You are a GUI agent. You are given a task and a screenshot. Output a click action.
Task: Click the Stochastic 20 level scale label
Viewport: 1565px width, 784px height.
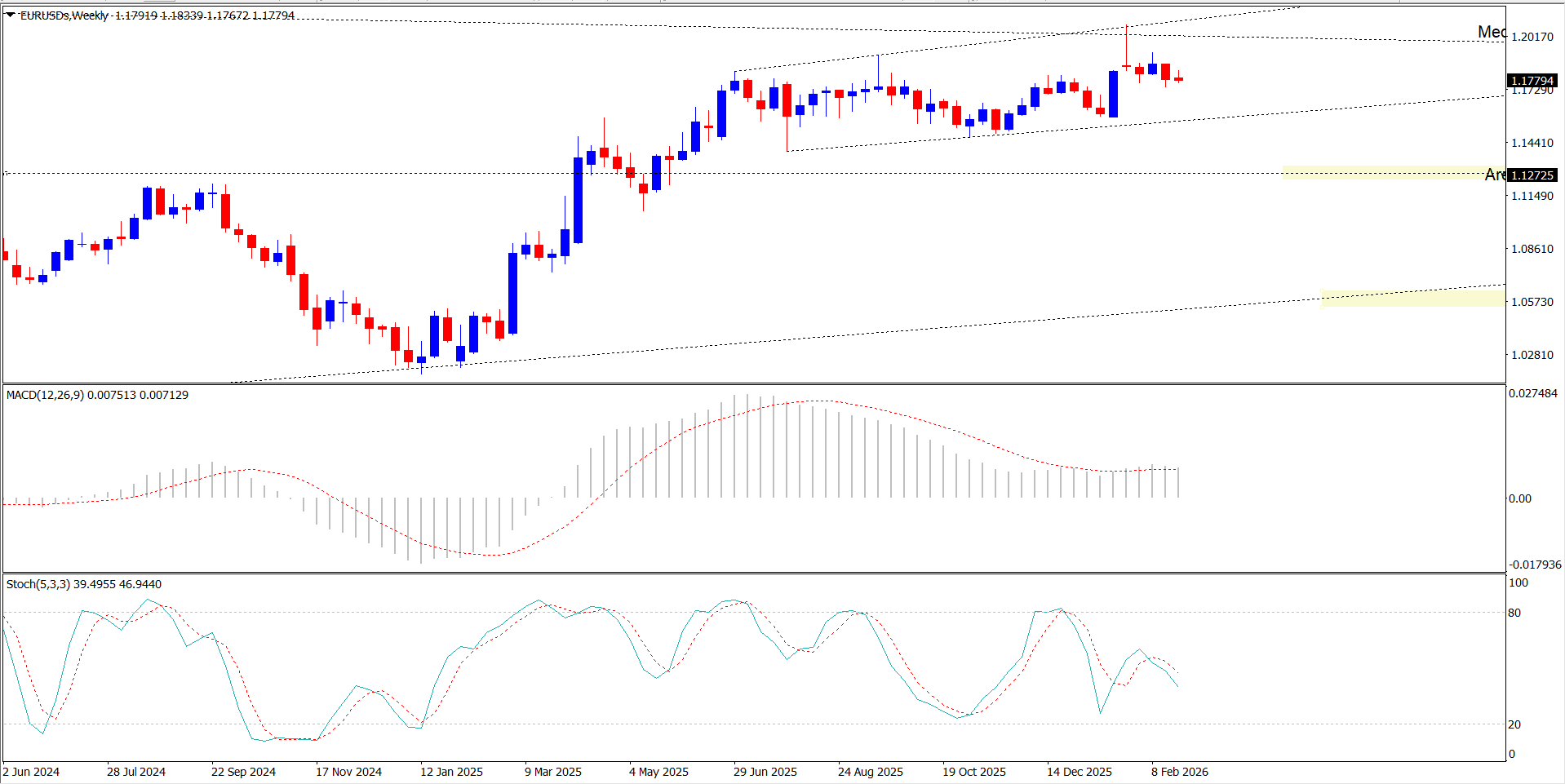1514,724
